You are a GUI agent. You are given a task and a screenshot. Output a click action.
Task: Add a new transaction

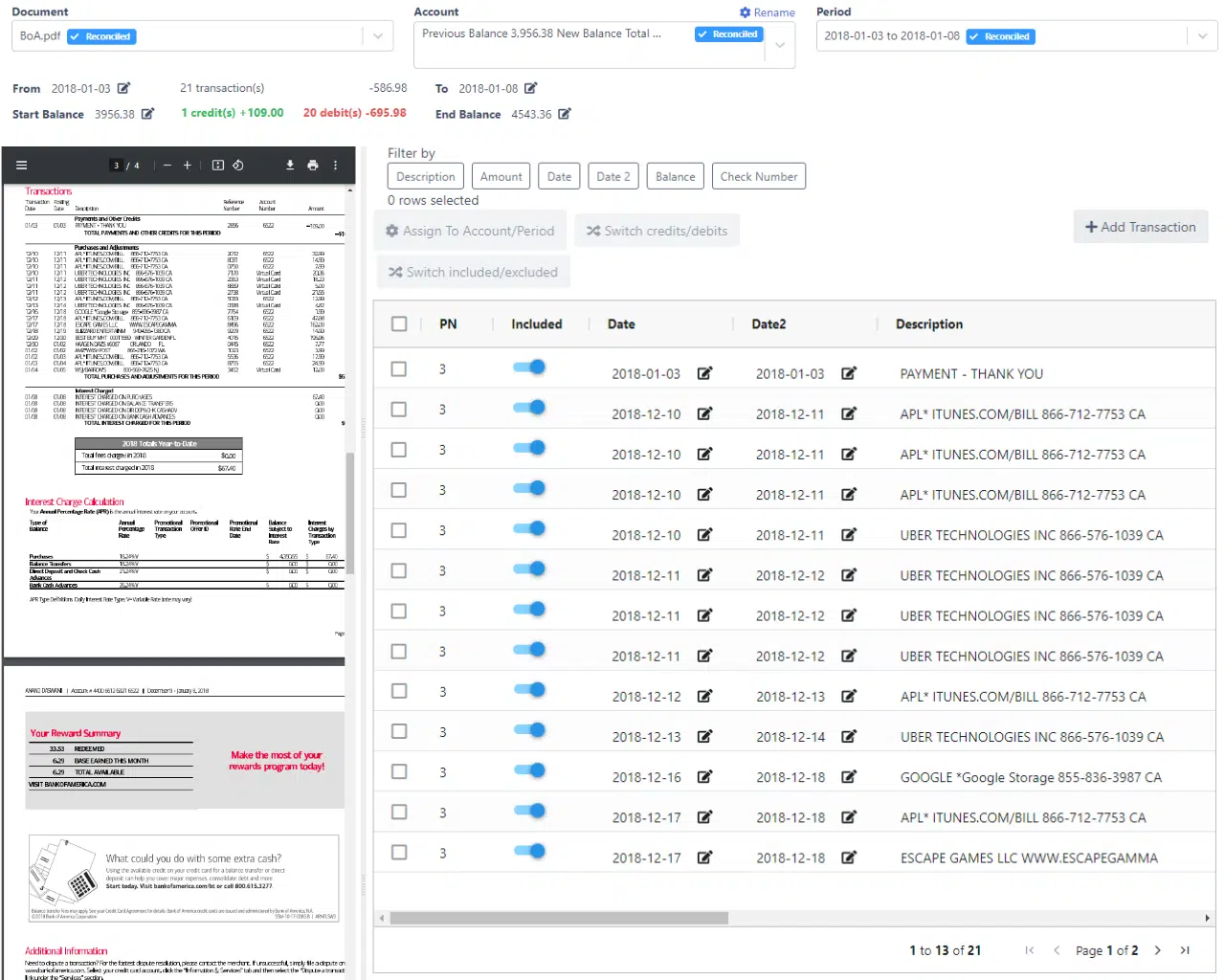pyautogui.click(x=1140, y=227)
